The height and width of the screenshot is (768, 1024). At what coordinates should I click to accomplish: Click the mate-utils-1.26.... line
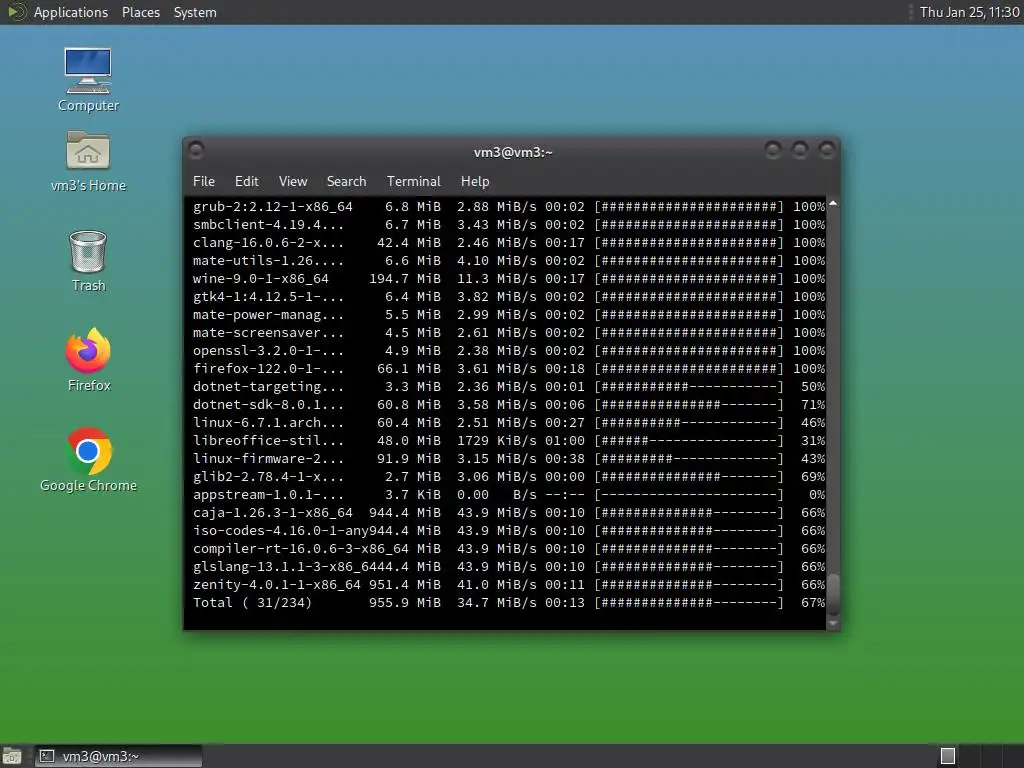509,261
